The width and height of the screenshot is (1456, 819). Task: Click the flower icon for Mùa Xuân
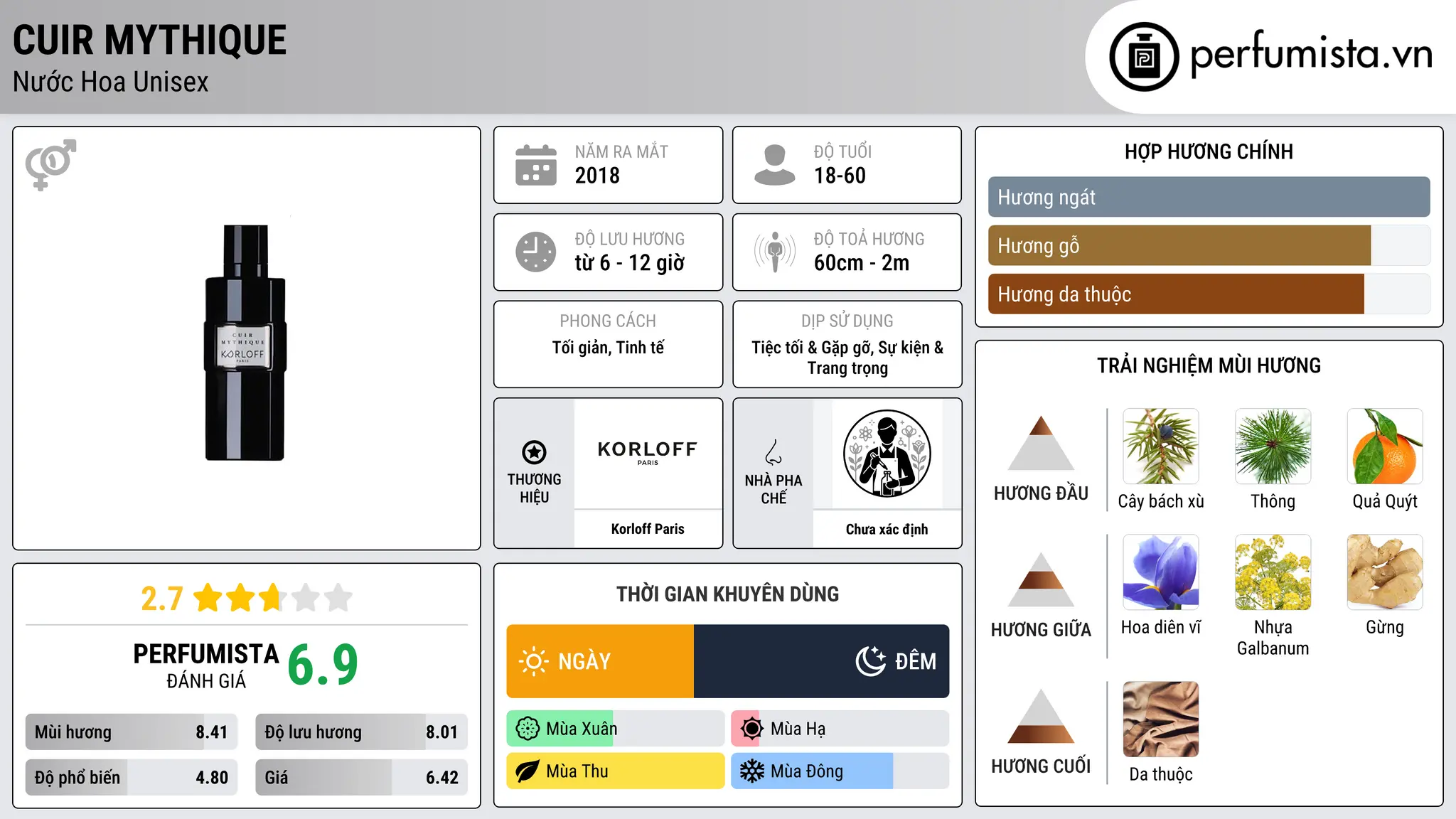tap(528, 729)
